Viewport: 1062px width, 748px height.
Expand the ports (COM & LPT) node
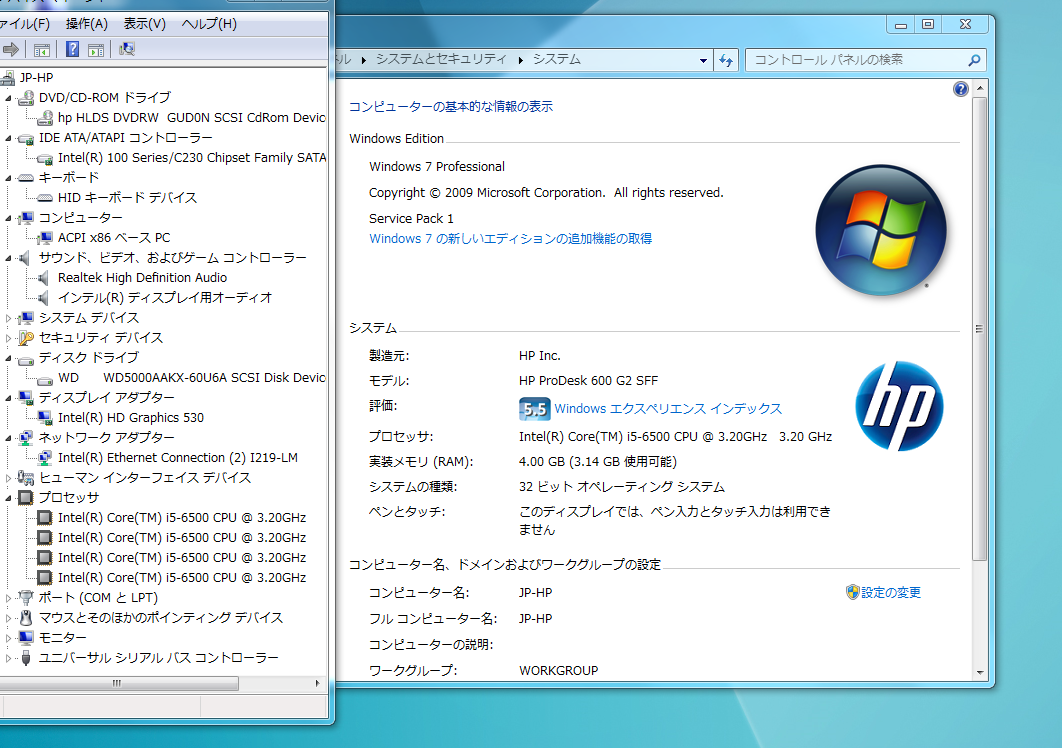point(9,598)
